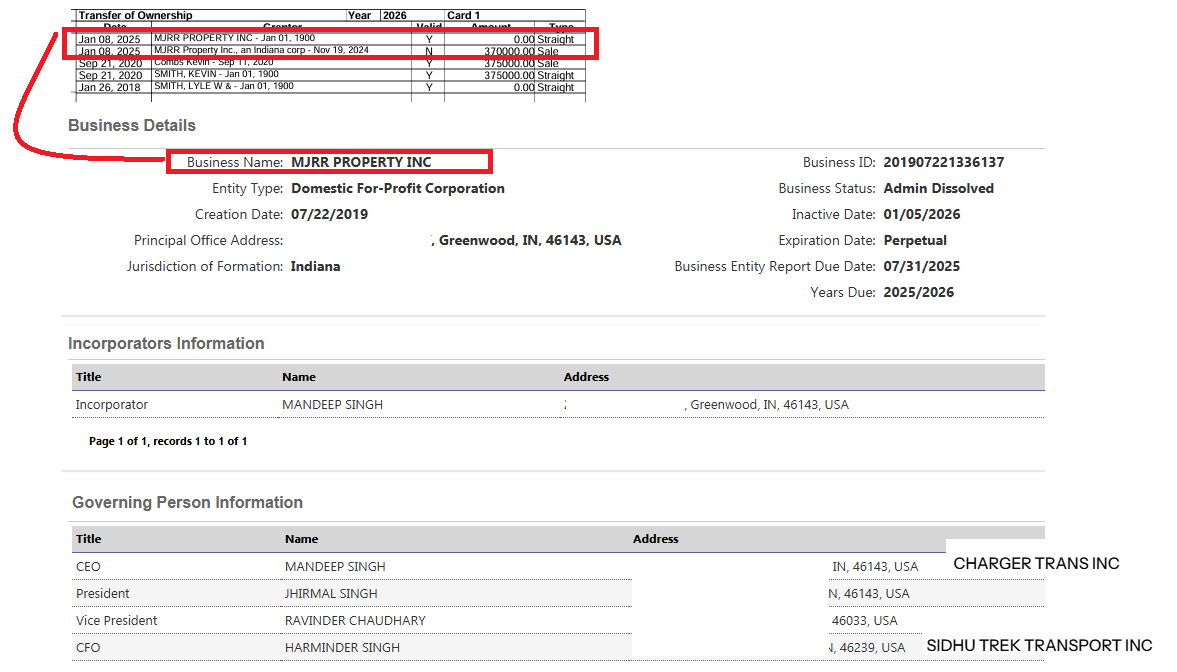Click CHARGER TRANS INC label
Screen dimensions: 1177x672
1036,564
